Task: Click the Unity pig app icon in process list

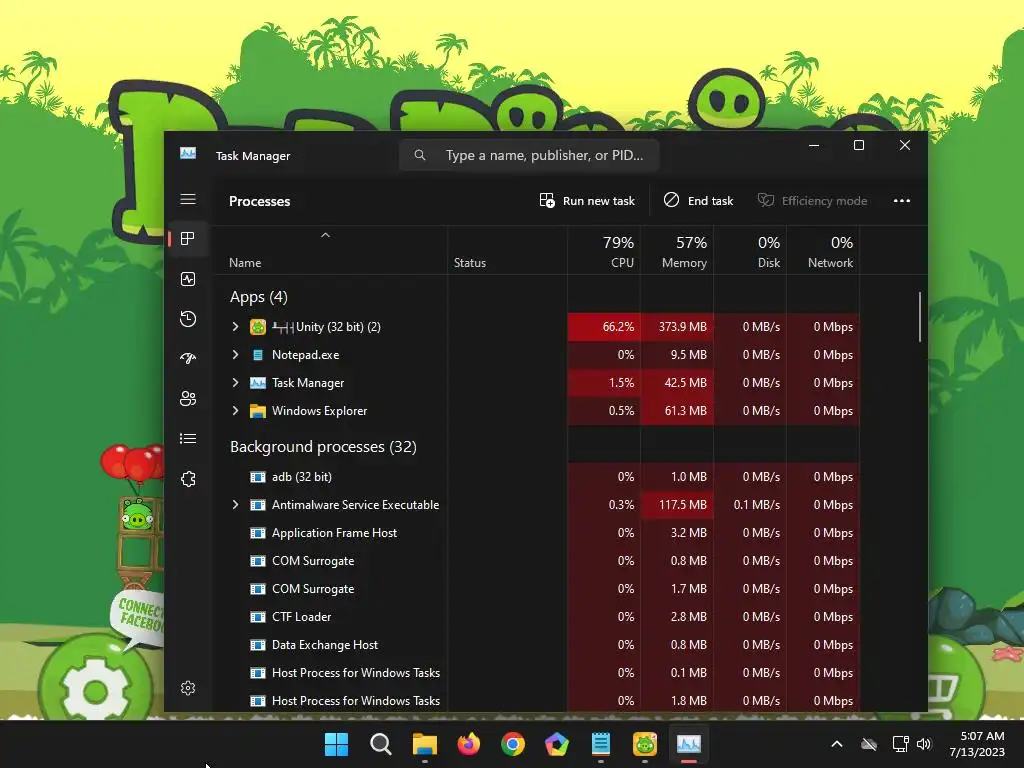Action: [x=258, y=327]
